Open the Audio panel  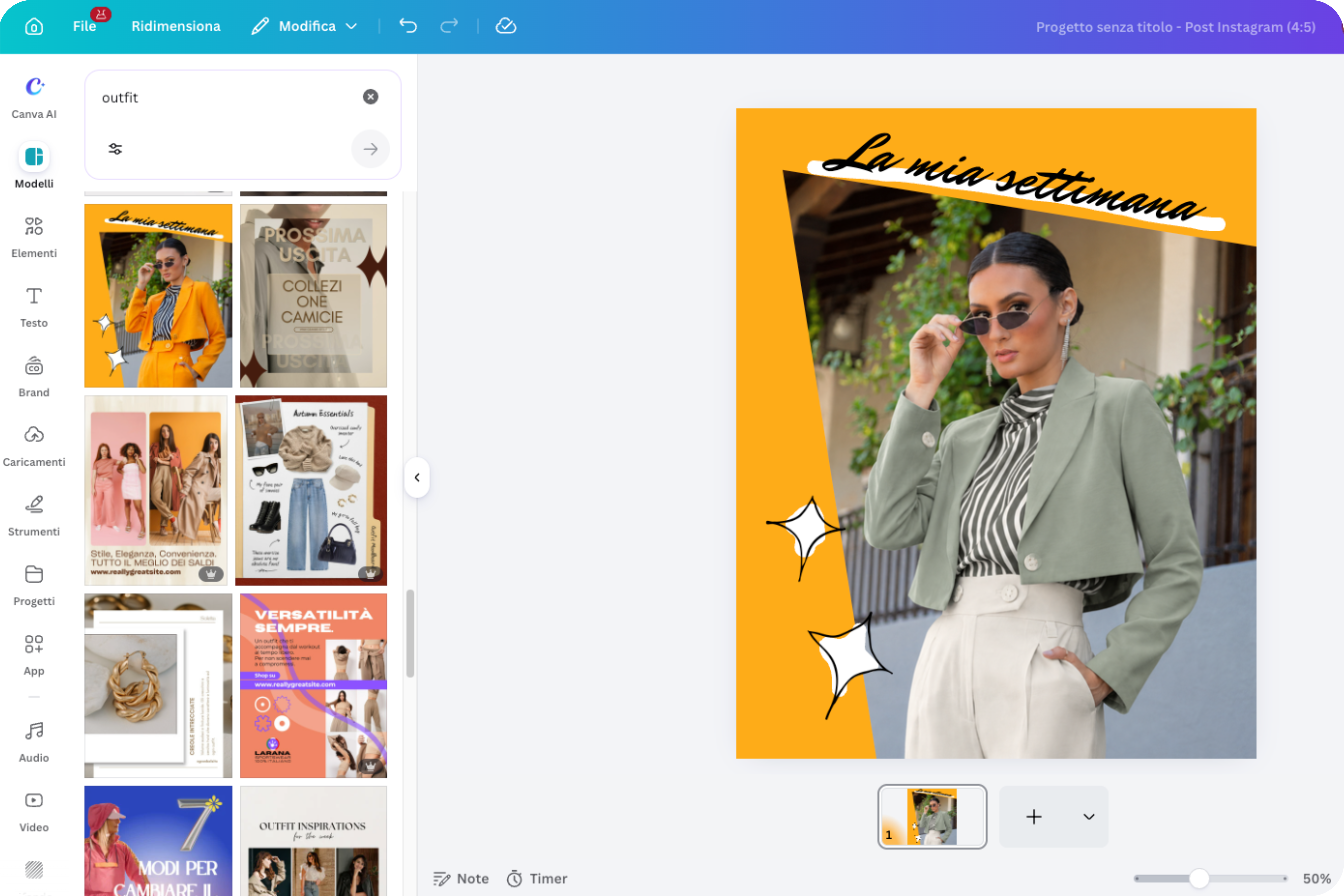pyautogui.click(x=34, y=742)
